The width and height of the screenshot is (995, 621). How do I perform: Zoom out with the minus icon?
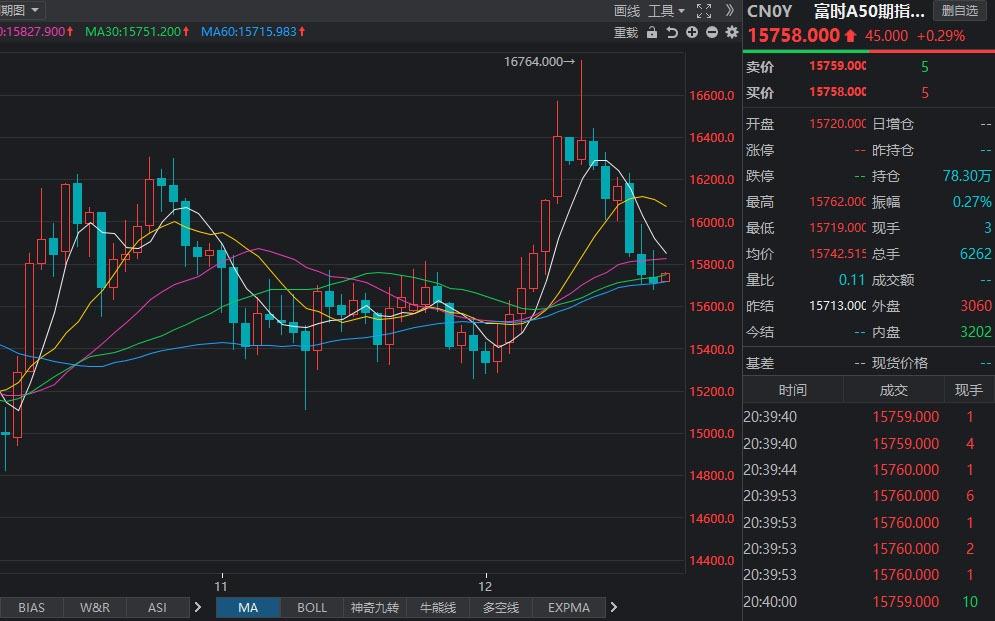click(712, 32)
